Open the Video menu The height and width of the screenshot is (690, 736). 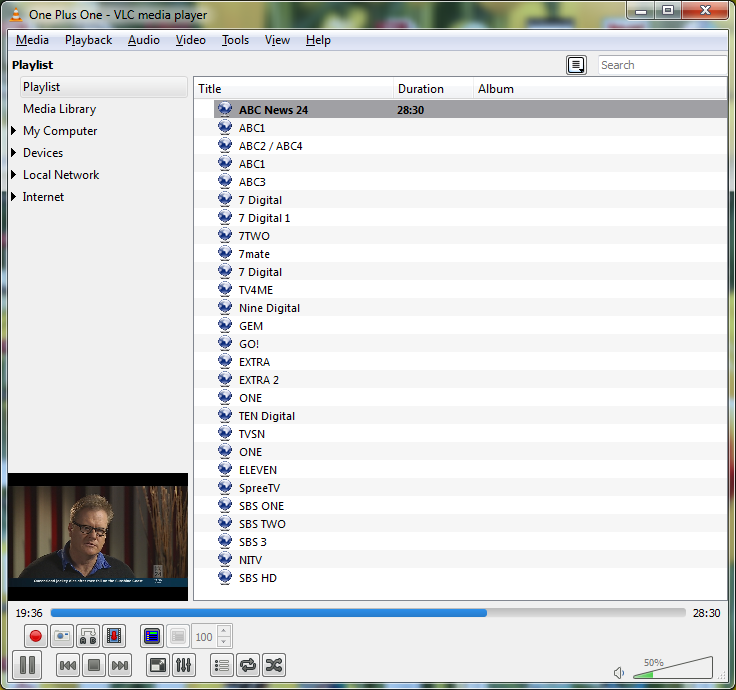[191, 40]
